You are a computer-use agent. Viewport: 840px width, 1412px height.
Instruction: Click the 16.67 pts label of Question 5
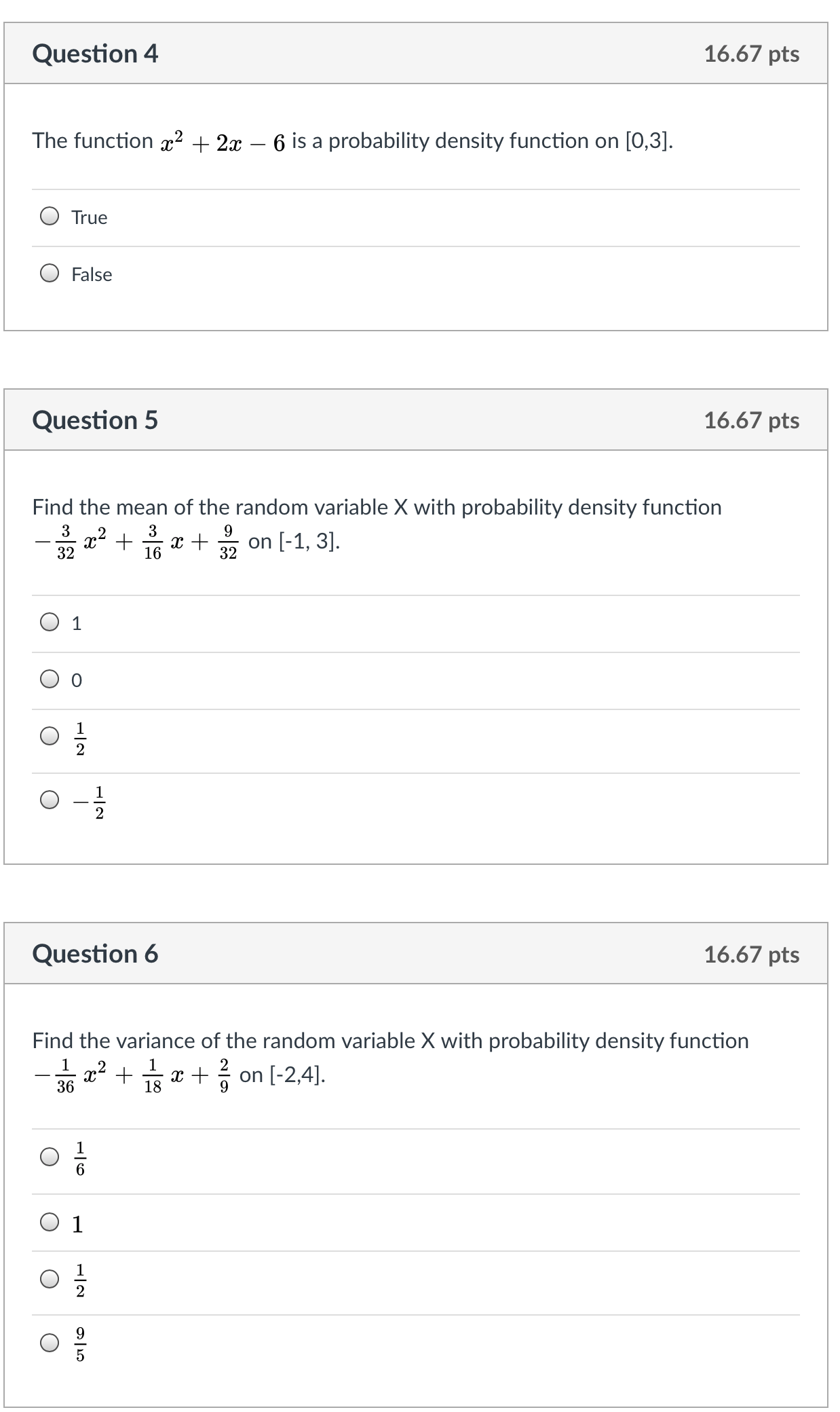click(x=751, y=421)
